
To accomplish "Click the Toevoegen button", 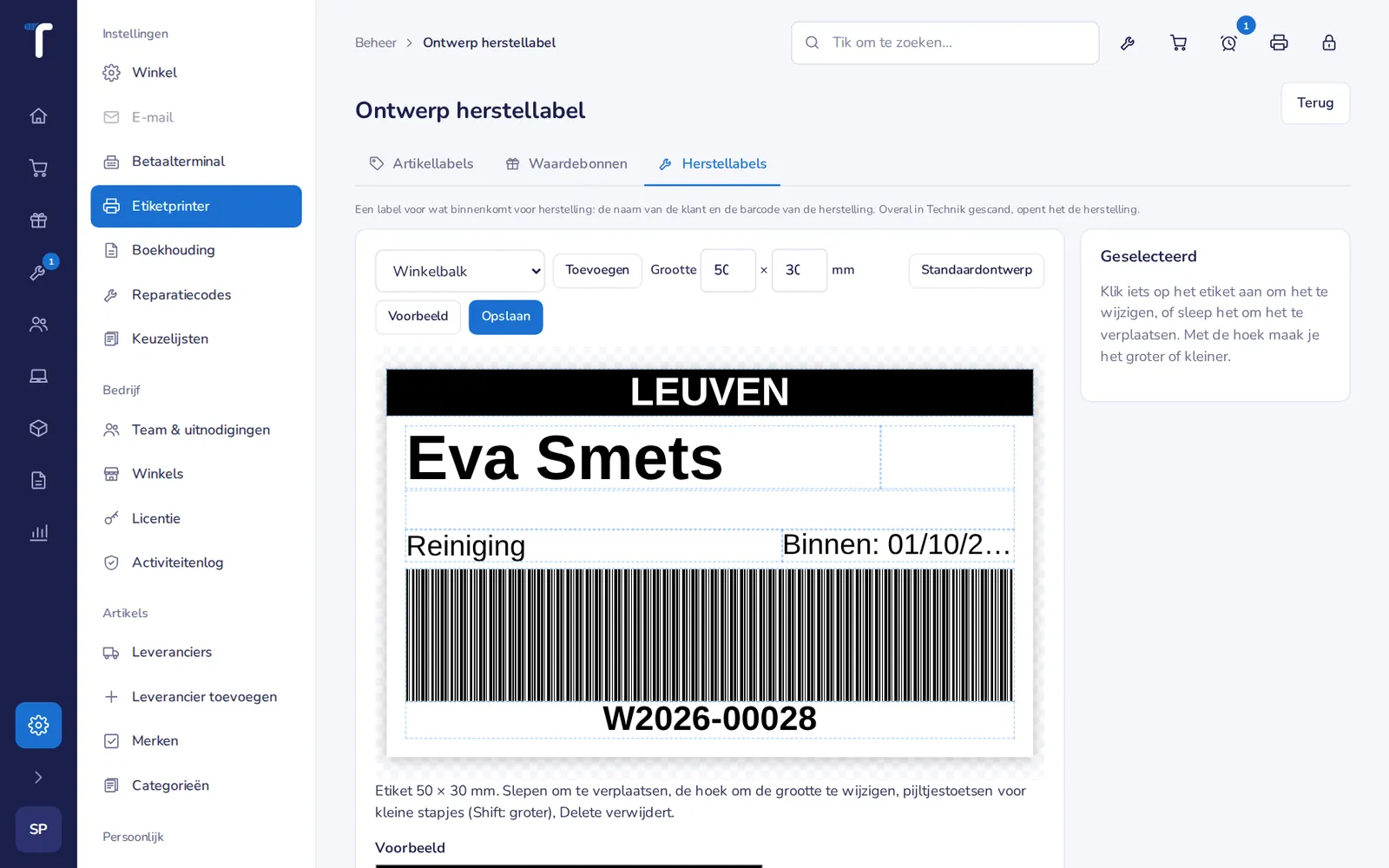I will coord(597,270).
